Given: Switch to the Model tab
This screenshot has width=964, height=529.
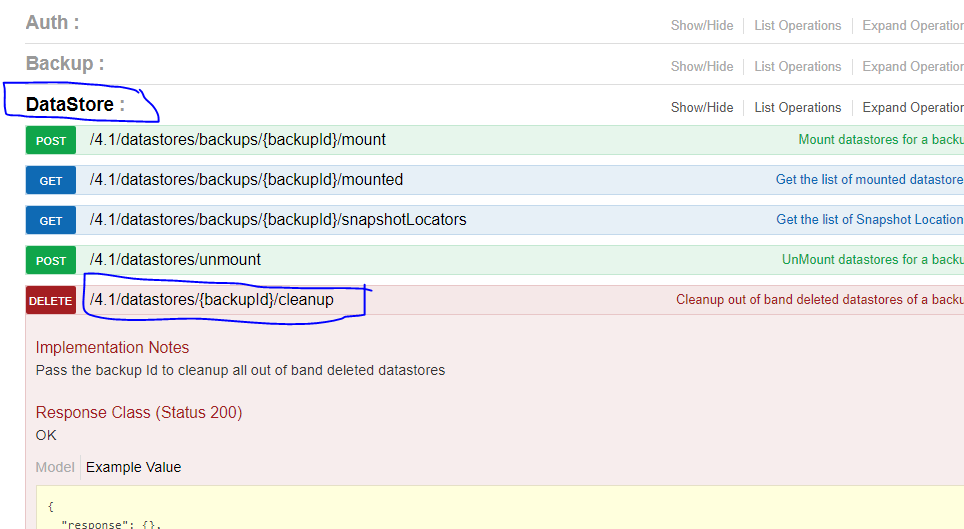Looking at the screenshot, I should pos(55,467).
